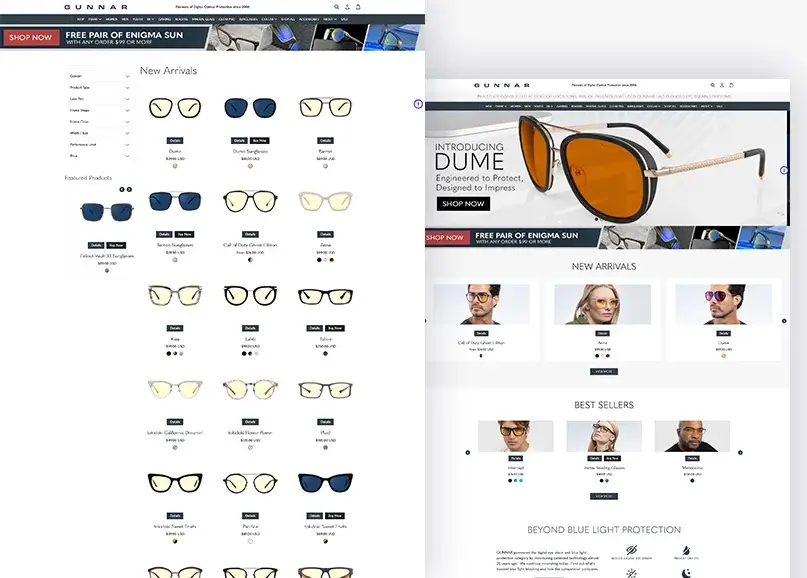The height and width of the screenshot is (578, 807).
Task: Open Dume Sunglasses product image
Action: 250,108
